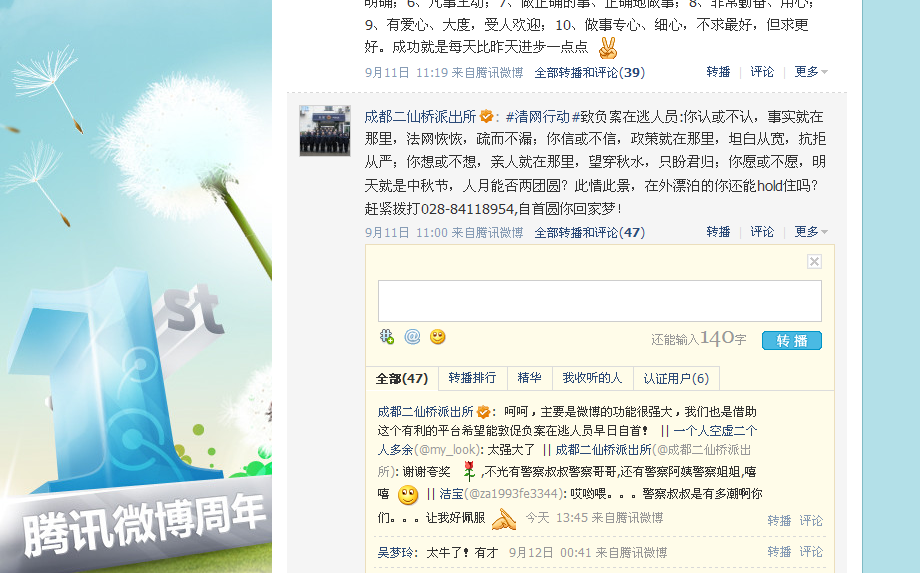The image size is (920, 573).
Task: Click the blue 转播 submit button
Action: (x=792, y=340)
